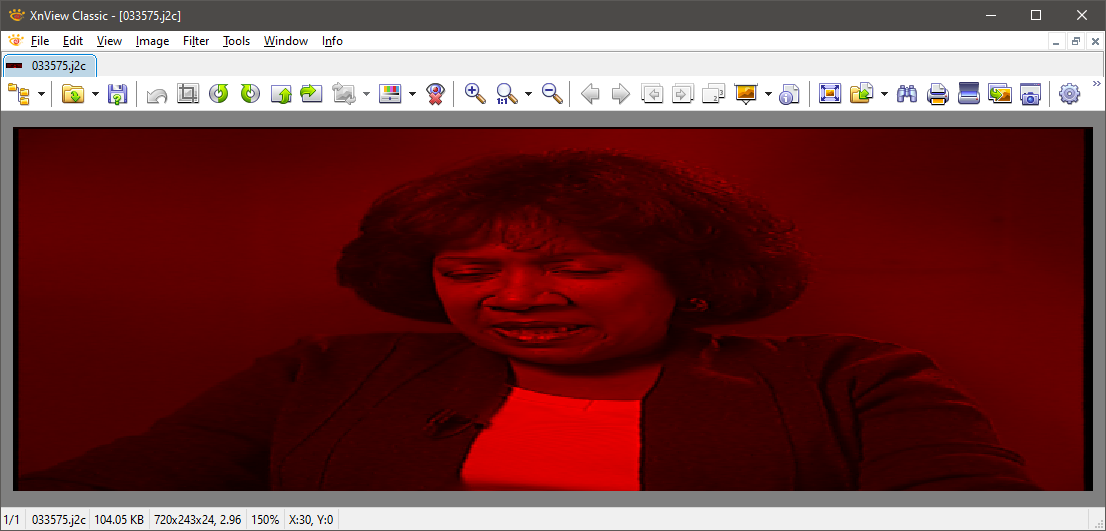Click the select page number icon
The height and width of the screenshot is (531, 1106).
[714, 94]
